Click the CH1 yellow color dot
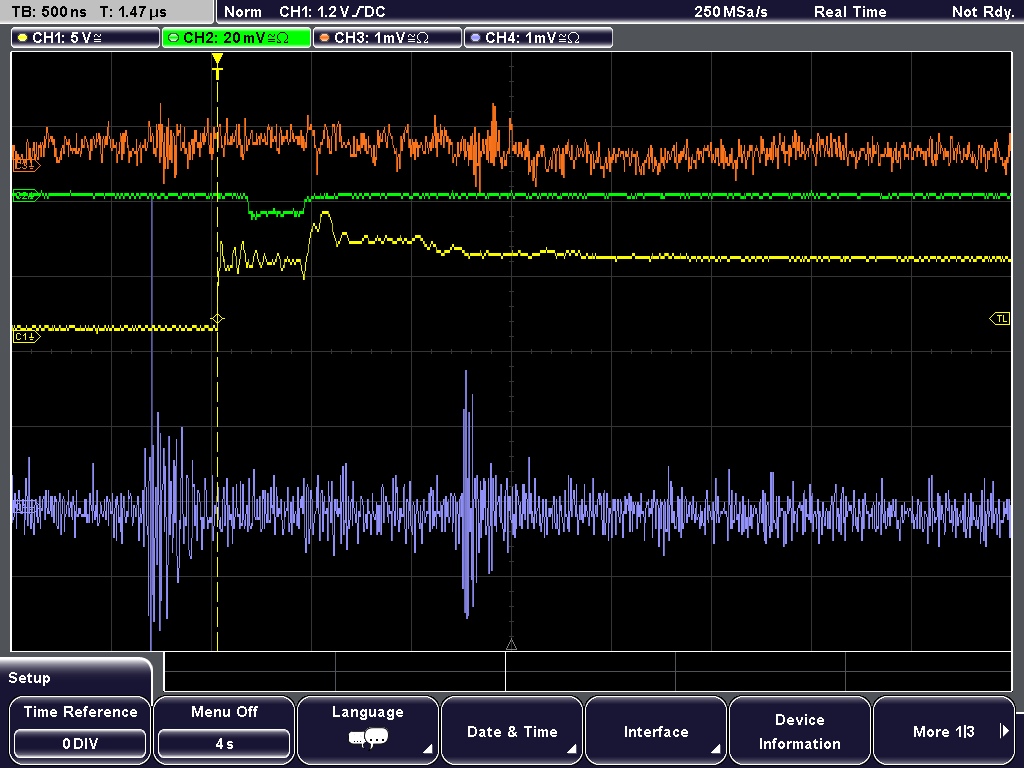 23,38
